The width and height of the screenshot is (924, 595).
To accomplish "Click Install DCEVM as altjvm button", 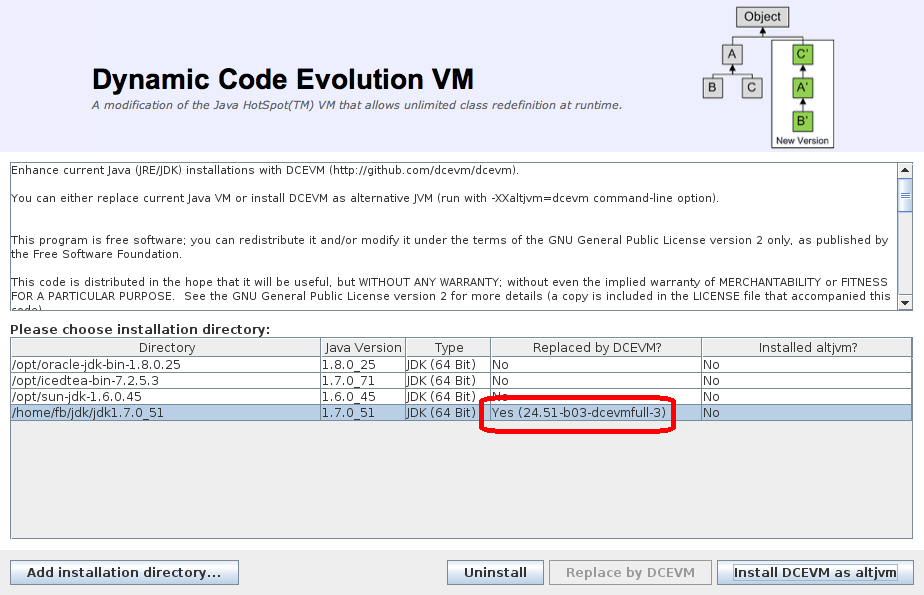I will tap(815, 572).
